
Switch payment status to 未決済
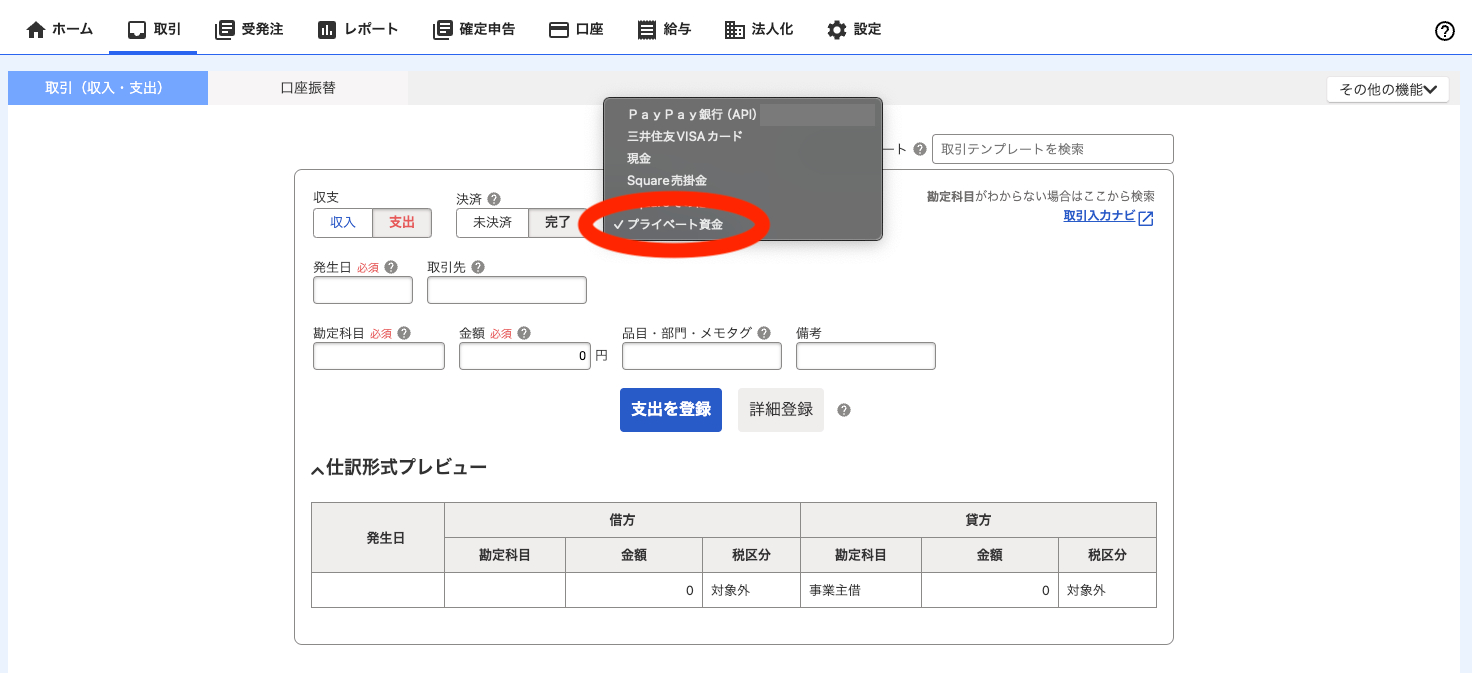coord(491,223)
